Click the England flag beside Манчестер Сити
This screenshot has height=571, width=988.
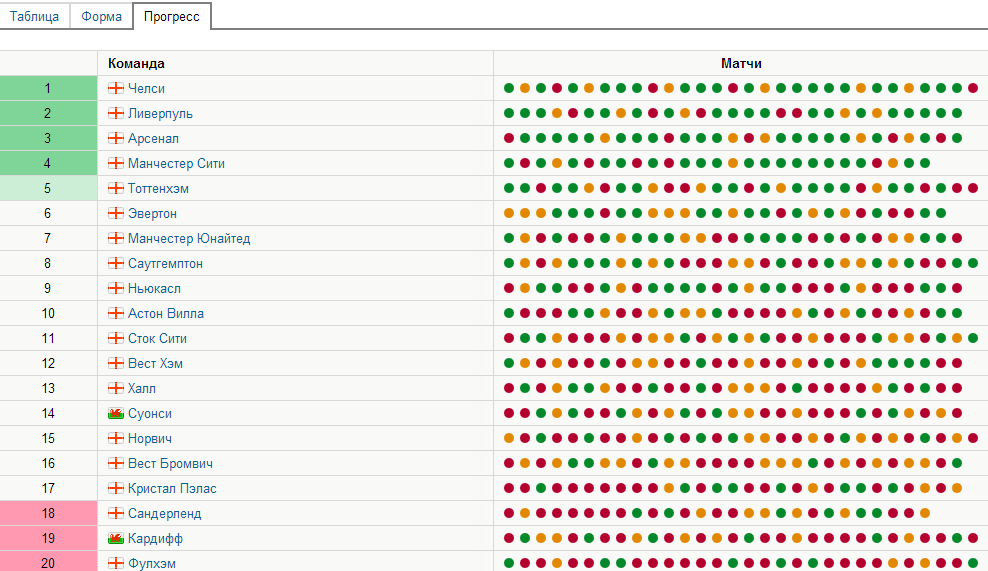coord(116,163)
